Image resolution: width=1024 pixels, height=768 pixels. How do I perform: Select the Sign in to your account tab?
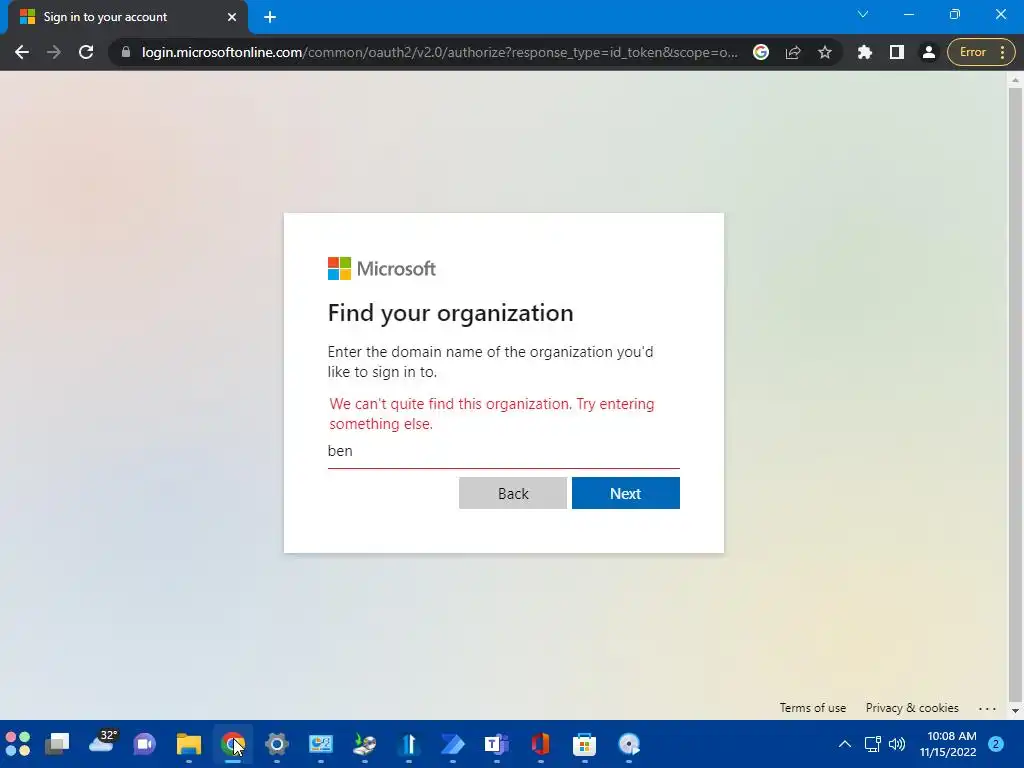point(127,17)
